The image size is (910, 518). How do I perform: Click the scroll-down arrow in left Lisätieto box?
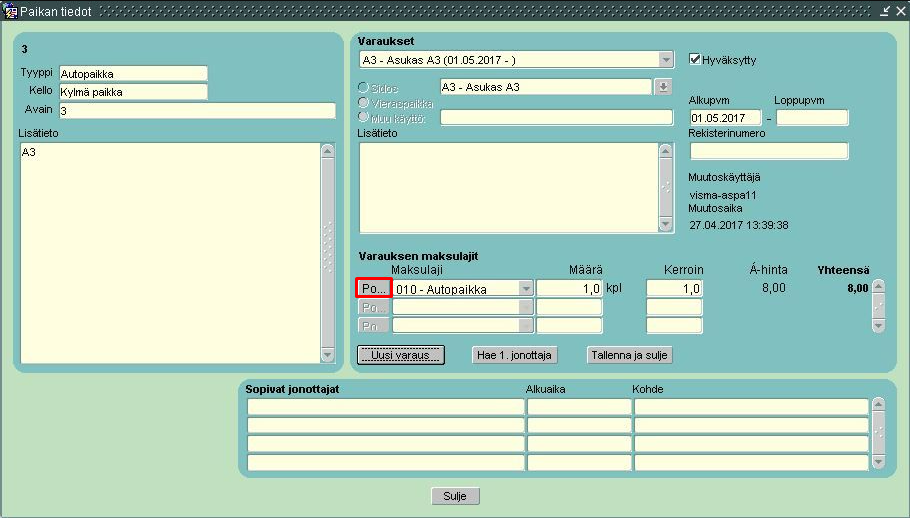[x=327, y=354]
